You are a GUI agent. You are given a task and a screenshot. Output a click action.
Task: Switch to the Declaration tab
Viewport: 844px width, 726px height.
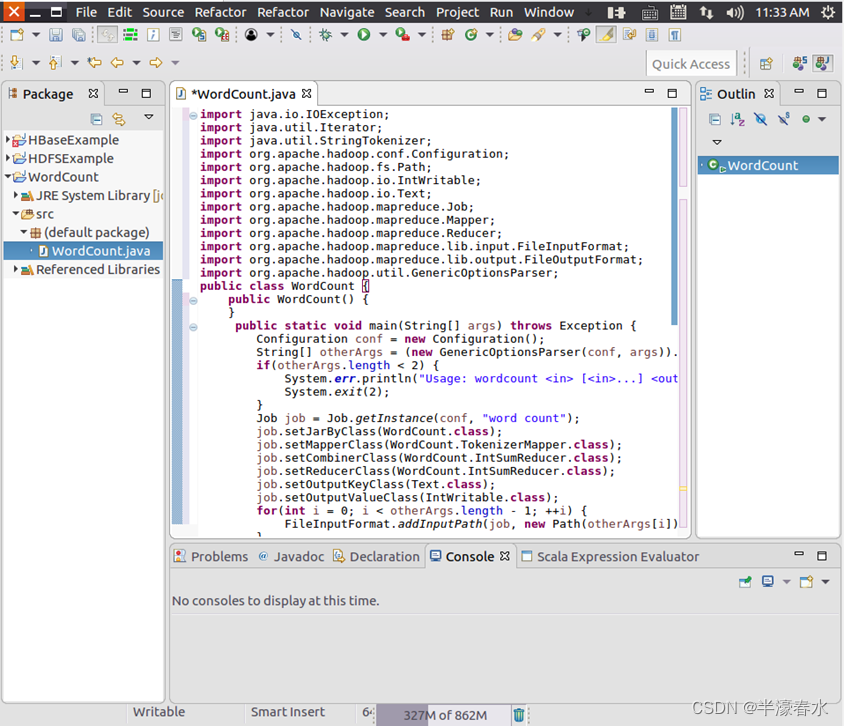click(376, 556)
